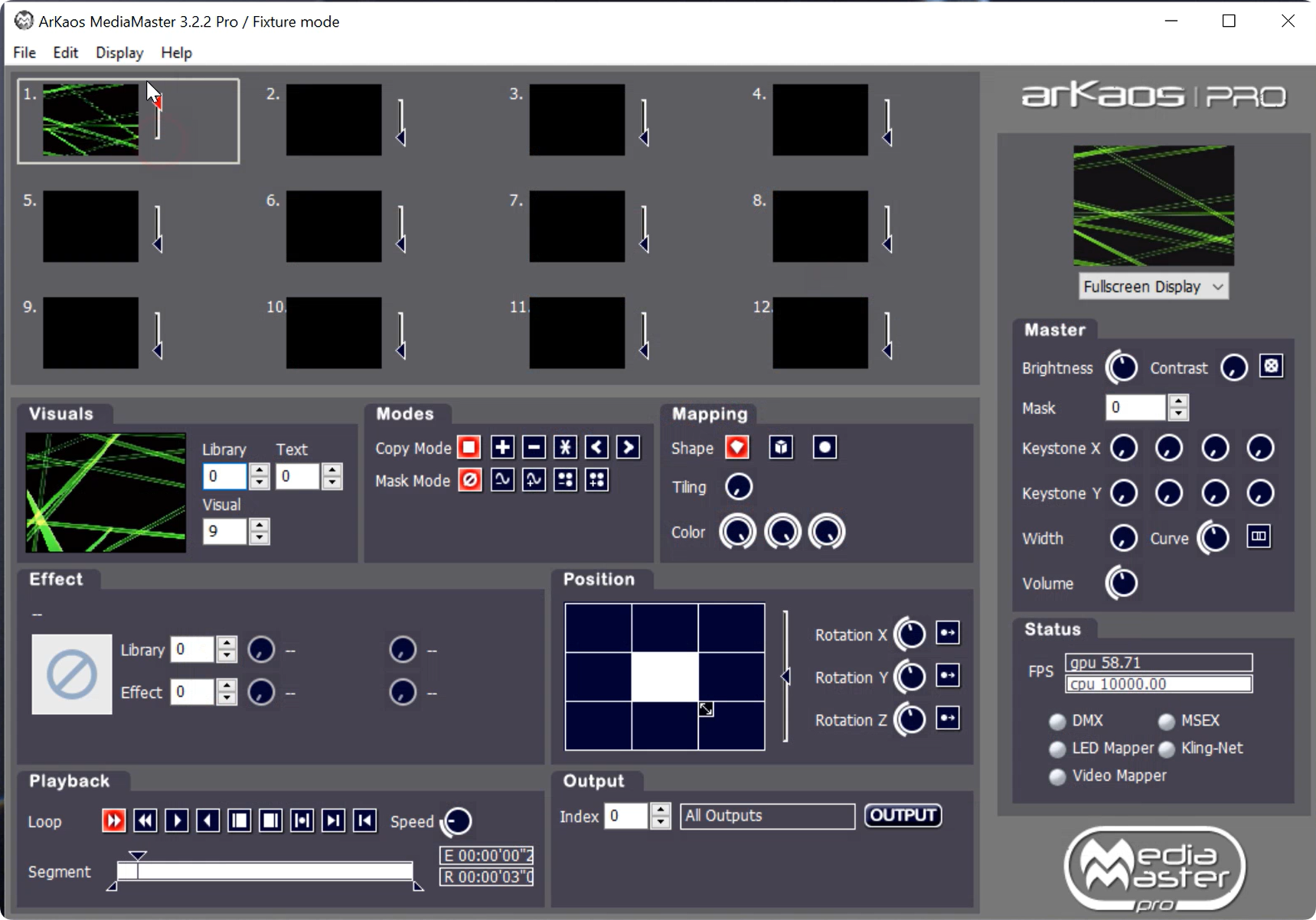Viewport: 1316px width, 920px height.
Task: Click the icon next to Master Contrast knob
Action: click(1272, 367)
